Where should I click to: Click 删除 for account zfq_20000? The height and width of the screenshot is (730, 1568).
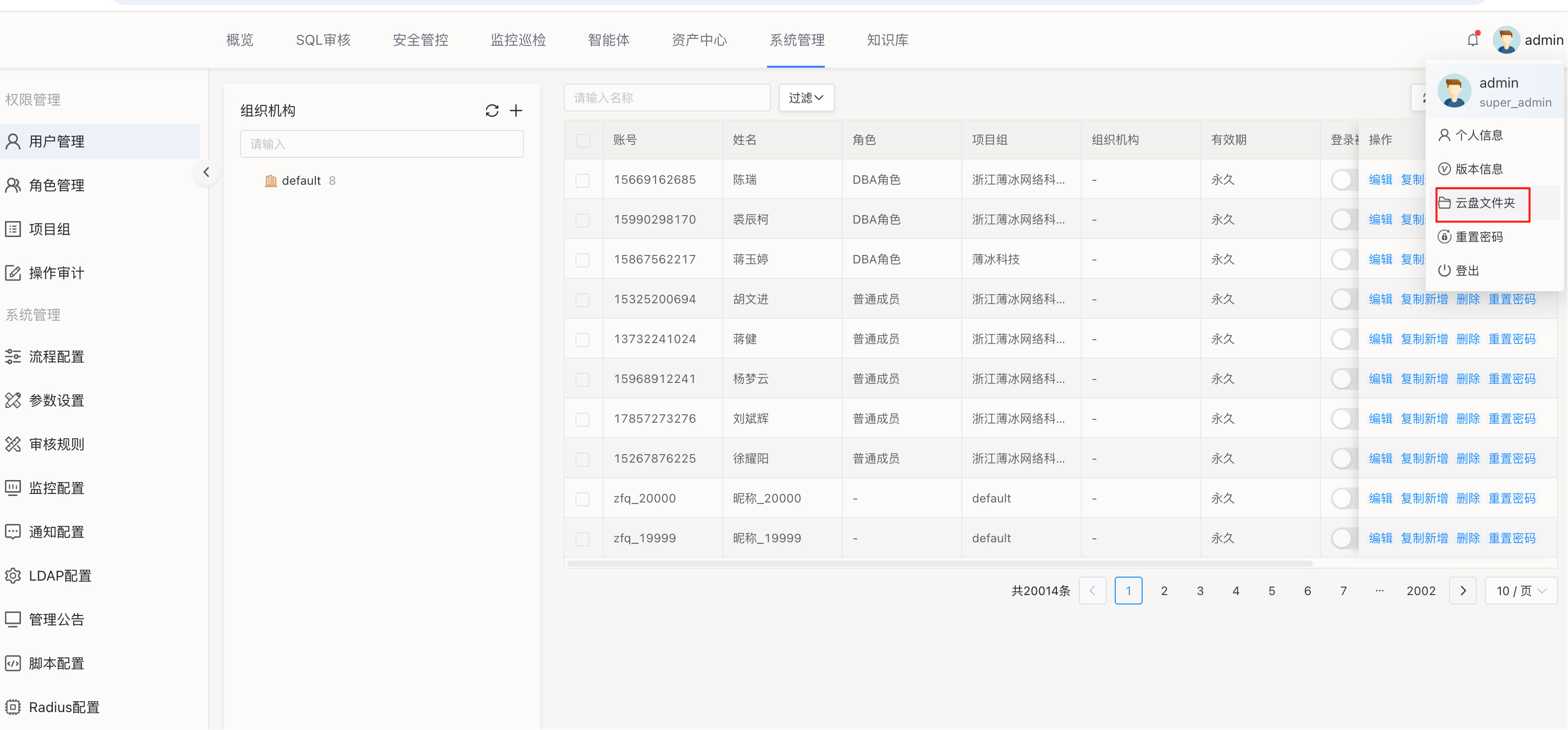pyautogui.click(x=1467, y=498)
